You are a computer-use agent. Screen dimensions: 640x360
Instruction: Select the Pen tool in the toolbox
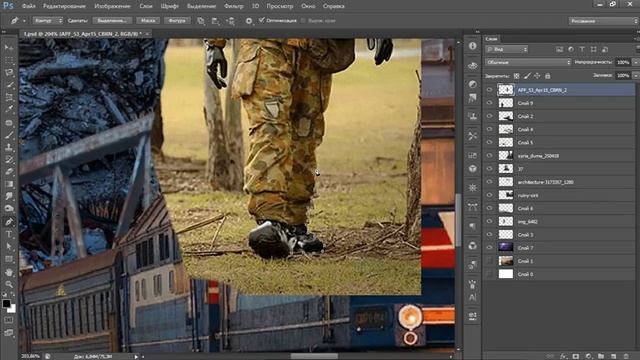[x=9, y=222]
